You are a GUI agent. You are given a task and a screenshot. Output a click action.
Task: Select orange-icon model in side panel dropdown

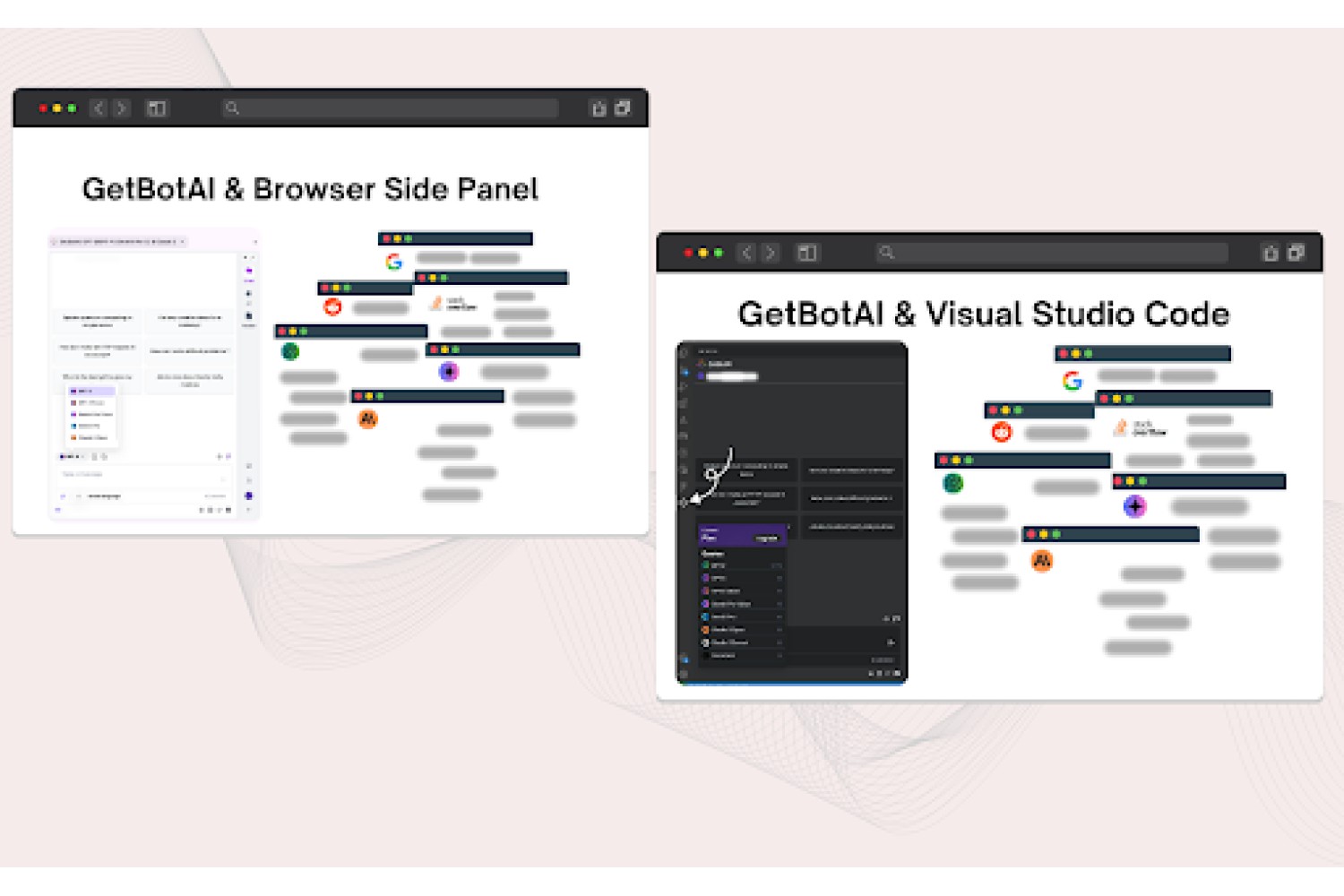pos(92,437)
